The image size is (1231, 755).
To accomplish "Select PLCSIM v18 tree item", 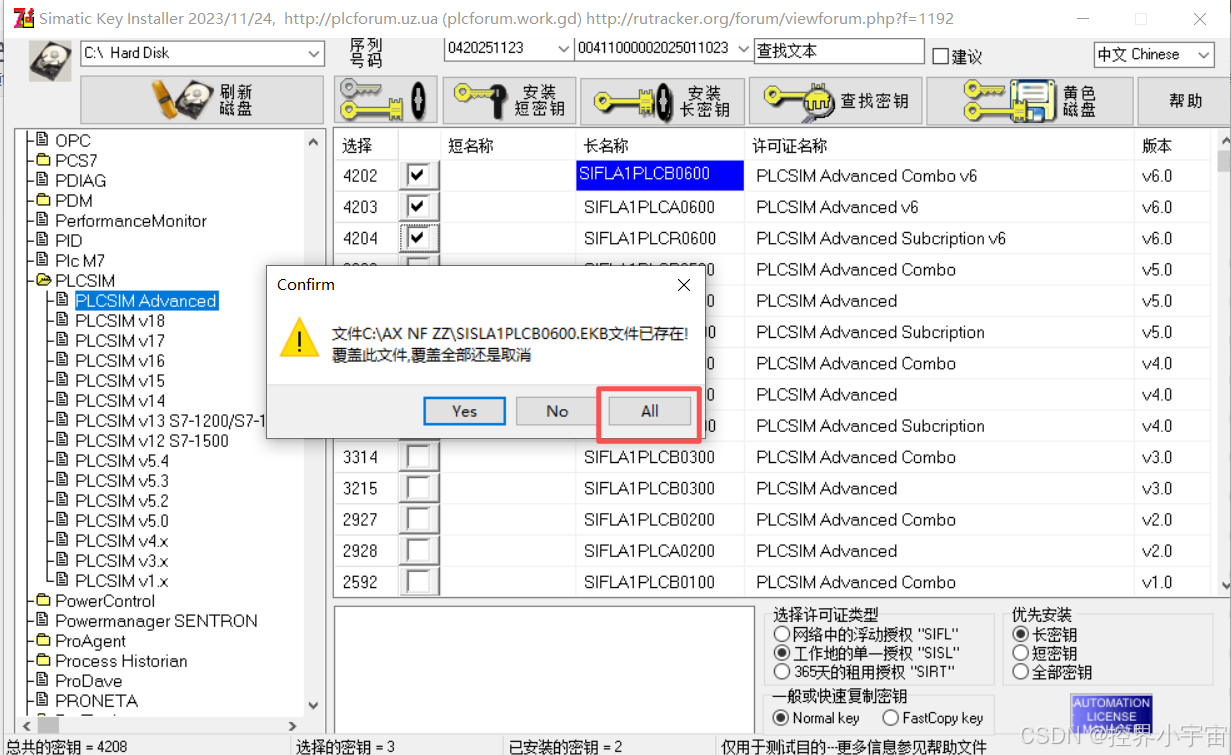I will pos(120,321).
